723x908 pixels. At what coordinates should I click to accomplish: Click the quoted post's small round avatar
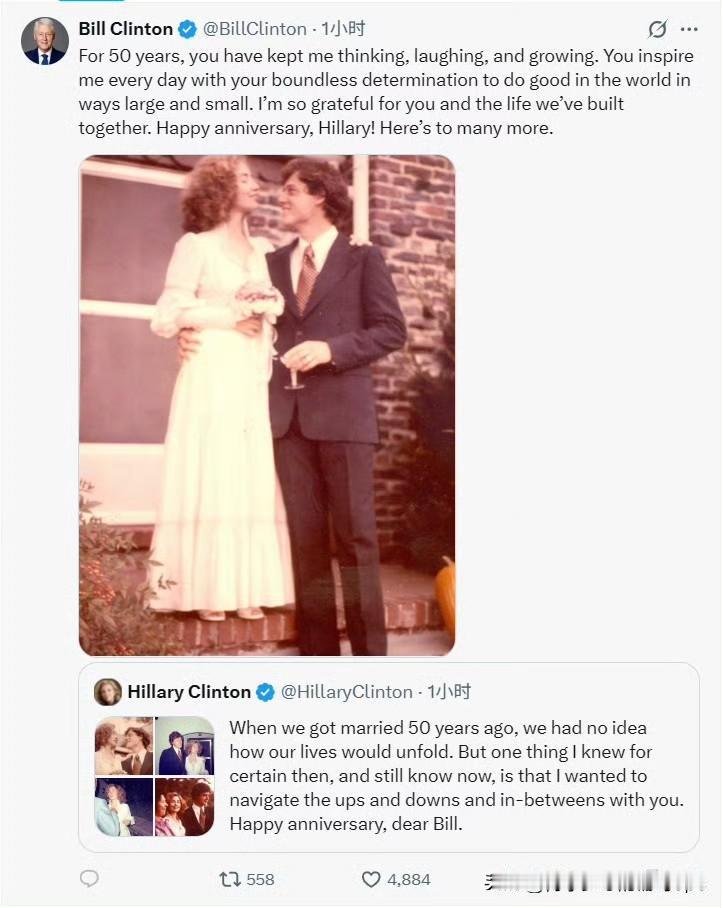point(108,692)
